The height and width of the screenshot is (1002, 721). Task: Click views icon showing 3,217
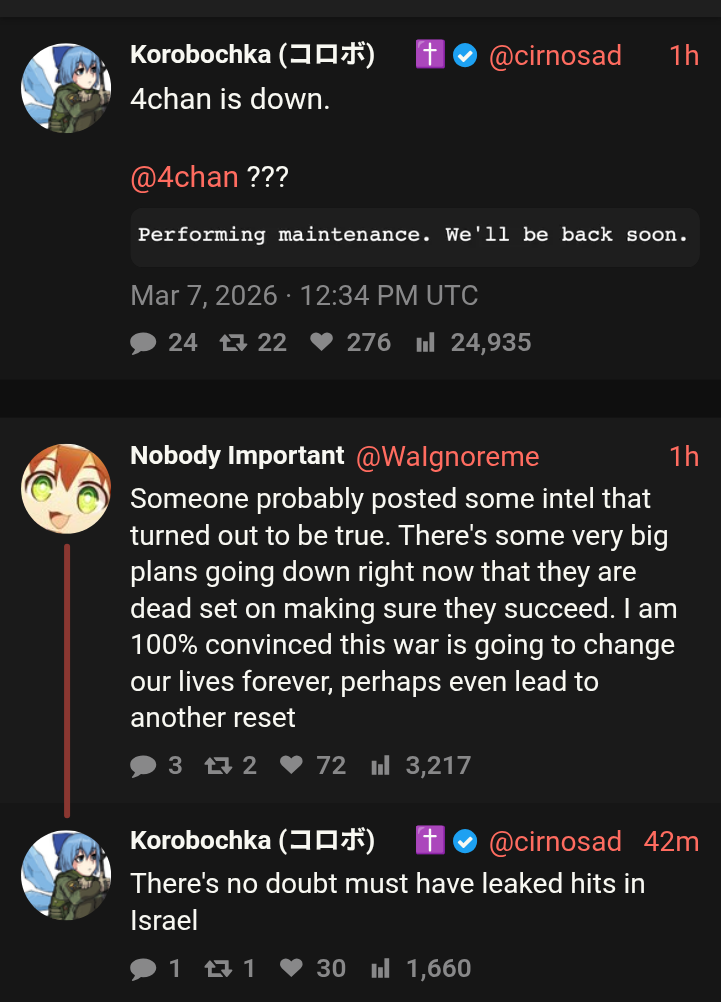380,766
